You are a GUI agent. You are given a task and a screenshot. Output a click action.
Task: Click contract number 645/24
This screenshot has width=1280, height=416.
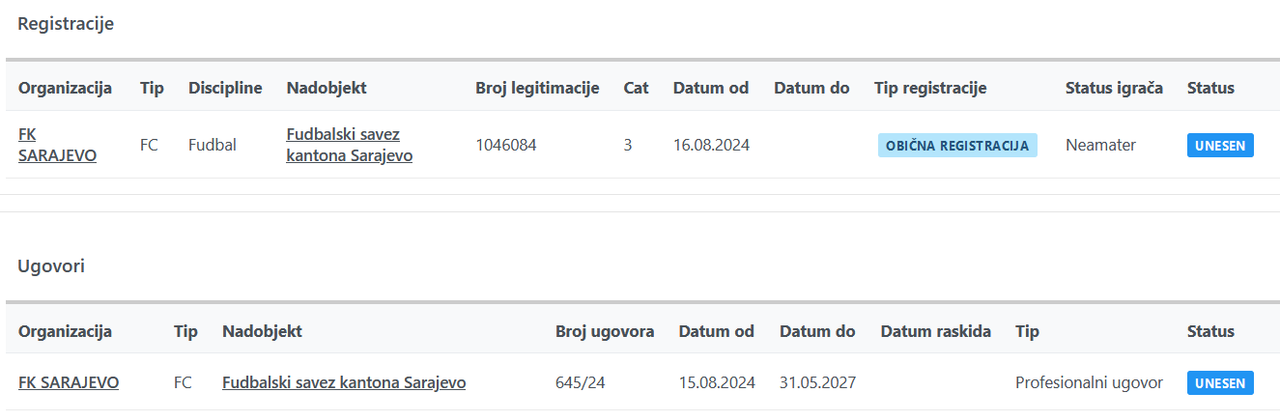[578, 382]
